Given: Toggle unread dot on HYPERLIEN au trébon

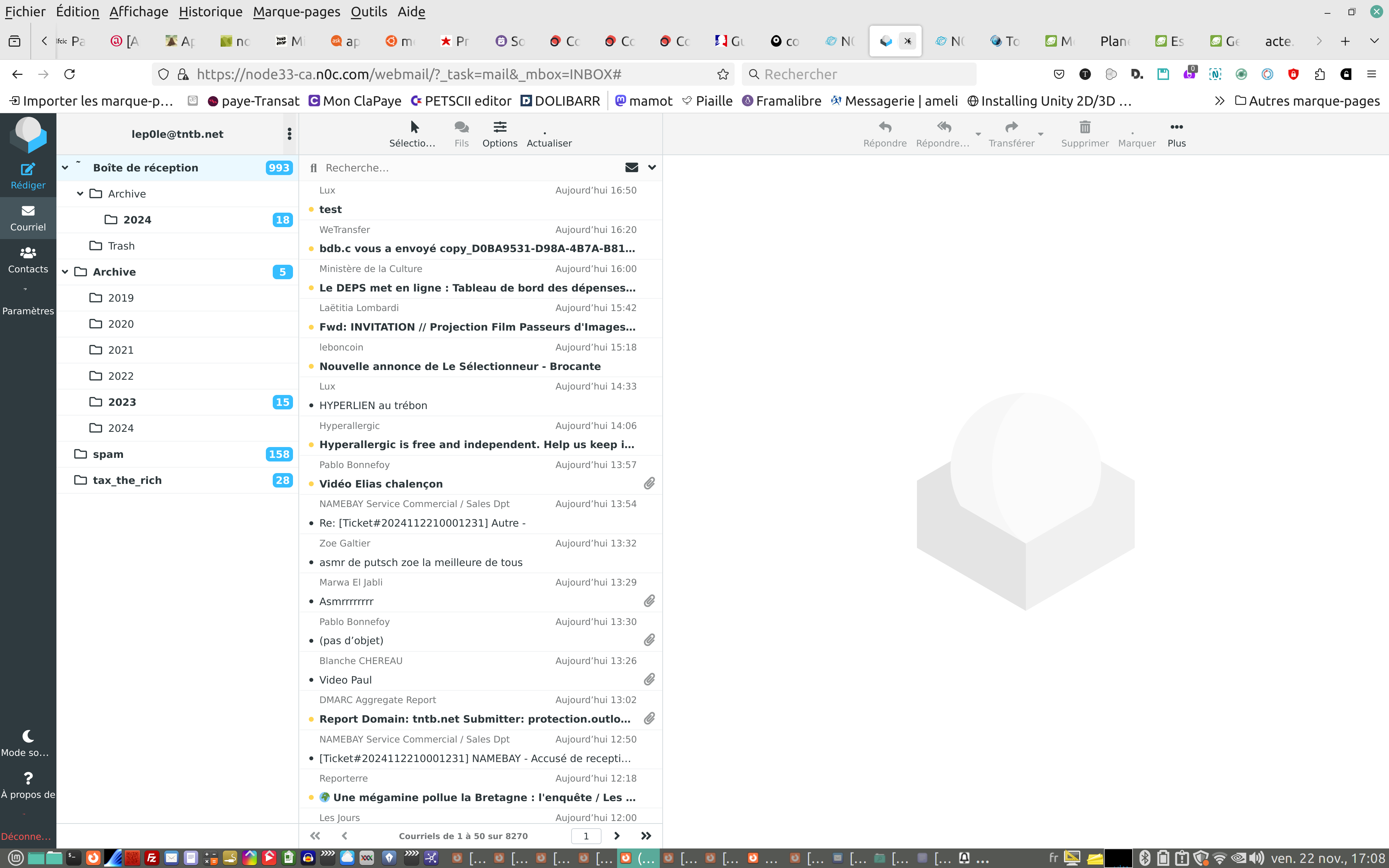Looking at the screenshot, I should point(311,406).
